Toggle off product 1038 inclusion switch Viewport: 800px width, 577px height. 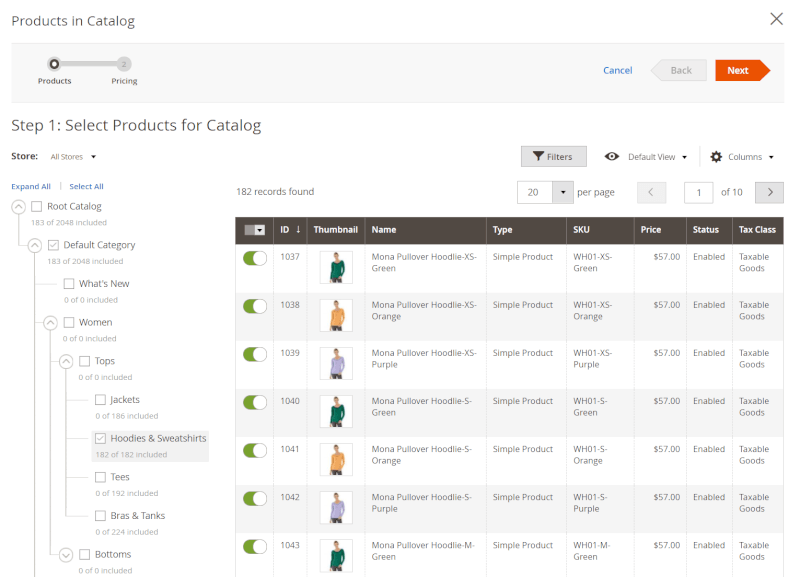click(255, 306)
